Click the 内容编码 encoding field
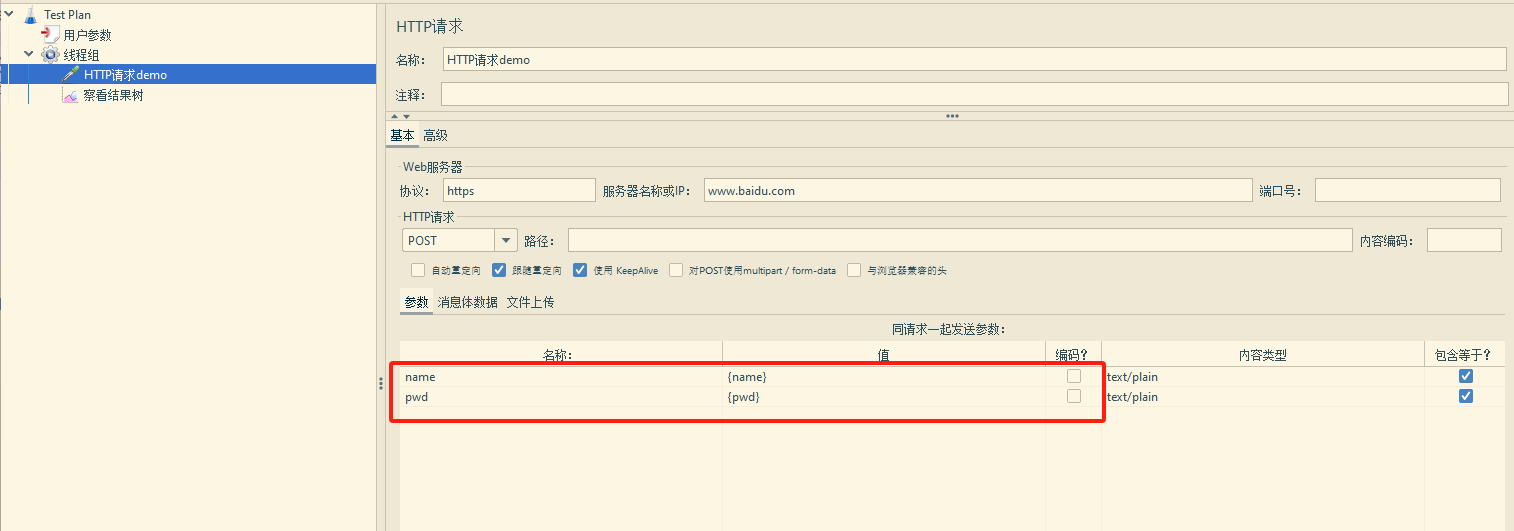1514x531 pixels. pyautogui.click(x=1464, y=240)
